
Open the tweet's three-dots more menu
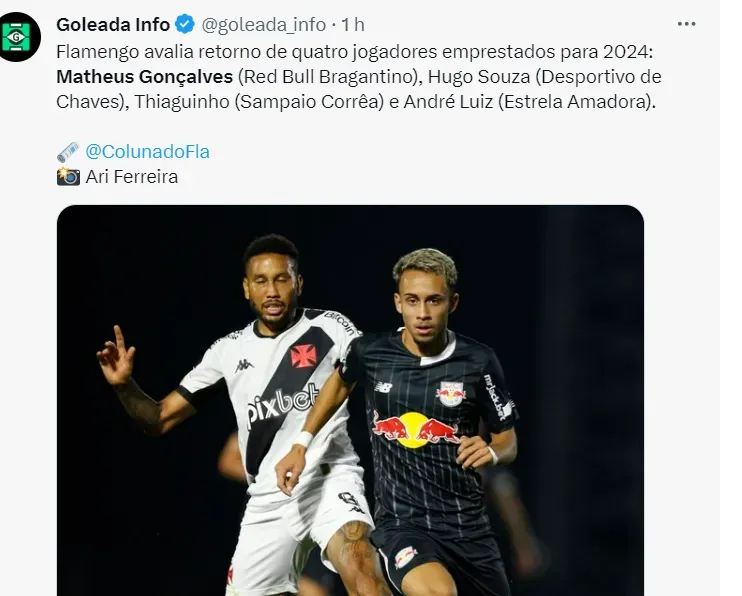(x=686, y=24)
